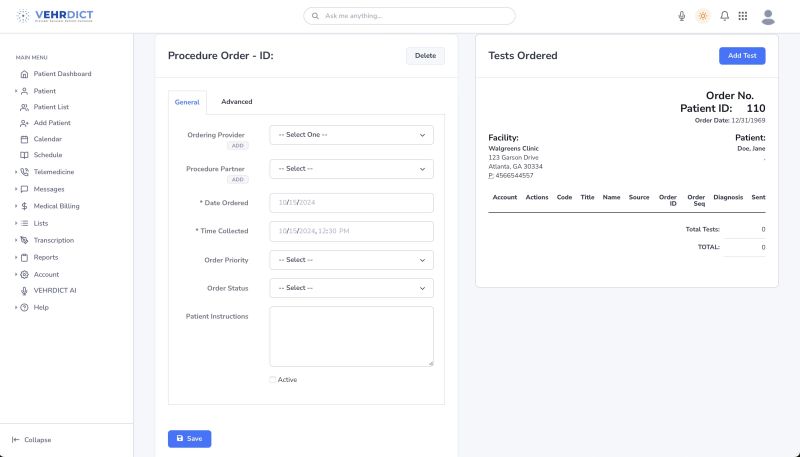Click the Calendar icon in sidebar
800x457 pixels.
[24, 139]
